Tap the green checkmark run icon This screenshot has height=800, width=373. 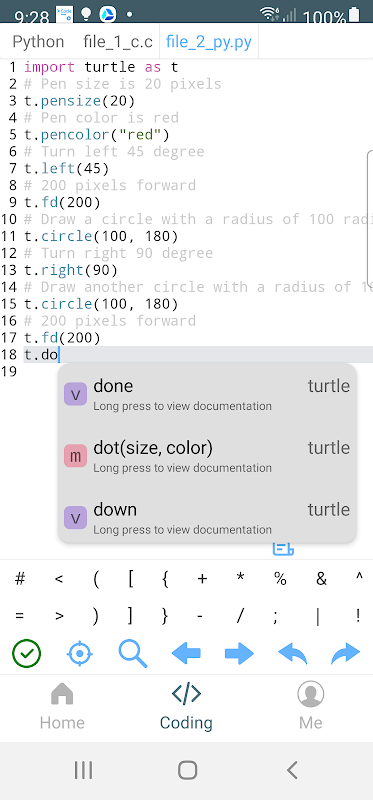coord(27,653)
